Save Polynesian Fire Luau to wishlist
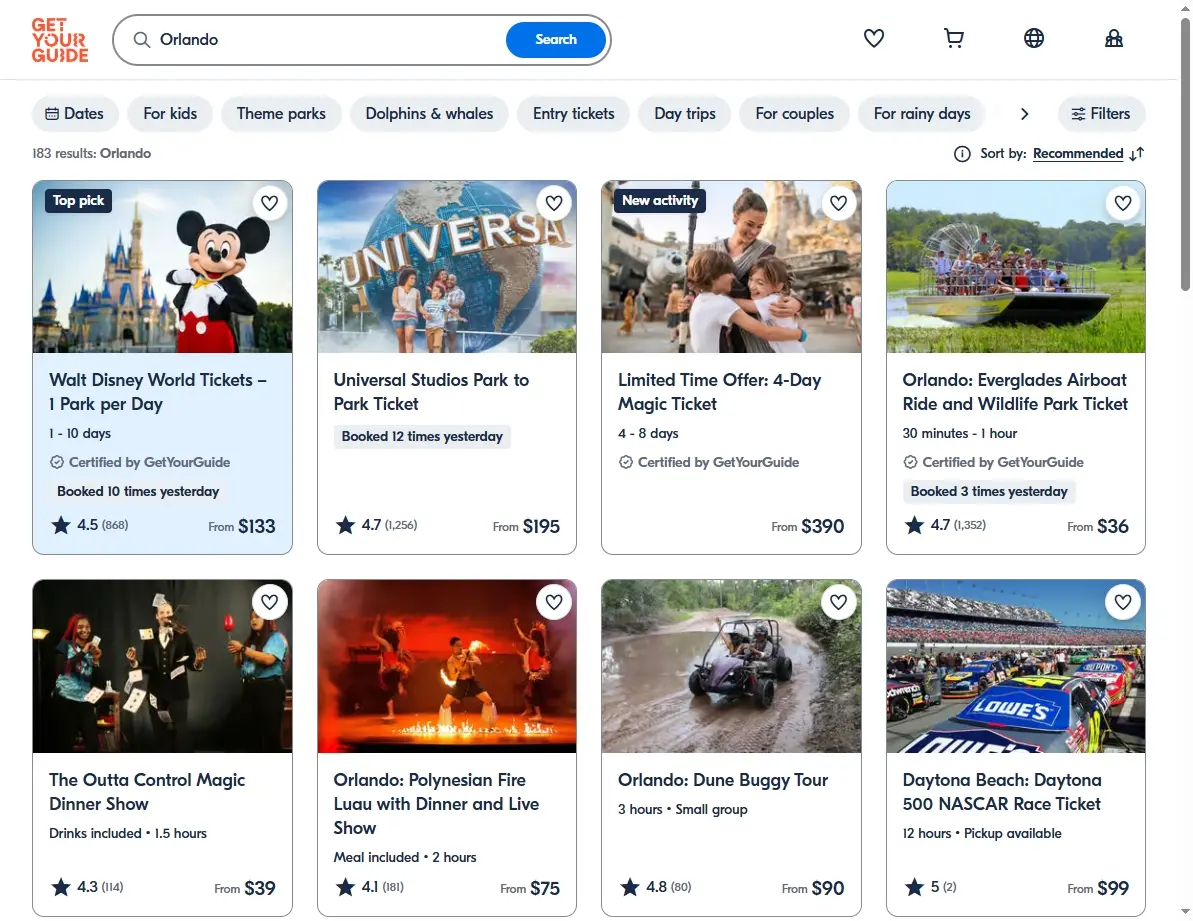Screen dimensions: 1193x921 click(x=554, y=602)
